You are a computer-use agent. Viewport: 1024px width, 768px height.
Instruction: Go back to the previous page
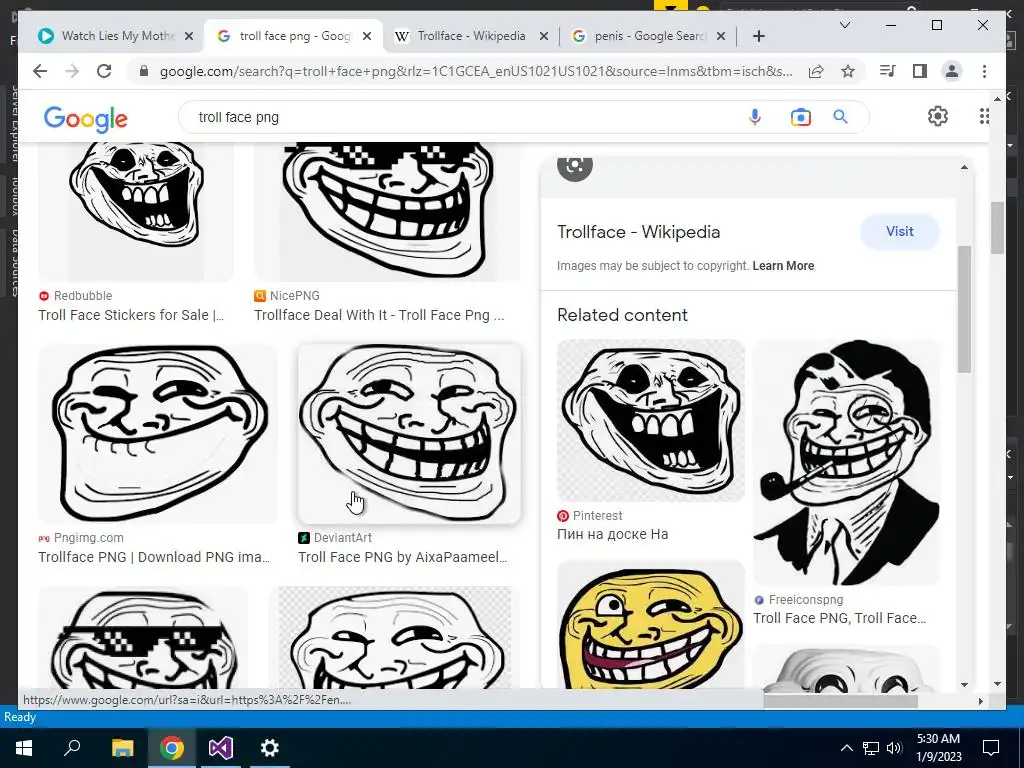click(40, 71)
